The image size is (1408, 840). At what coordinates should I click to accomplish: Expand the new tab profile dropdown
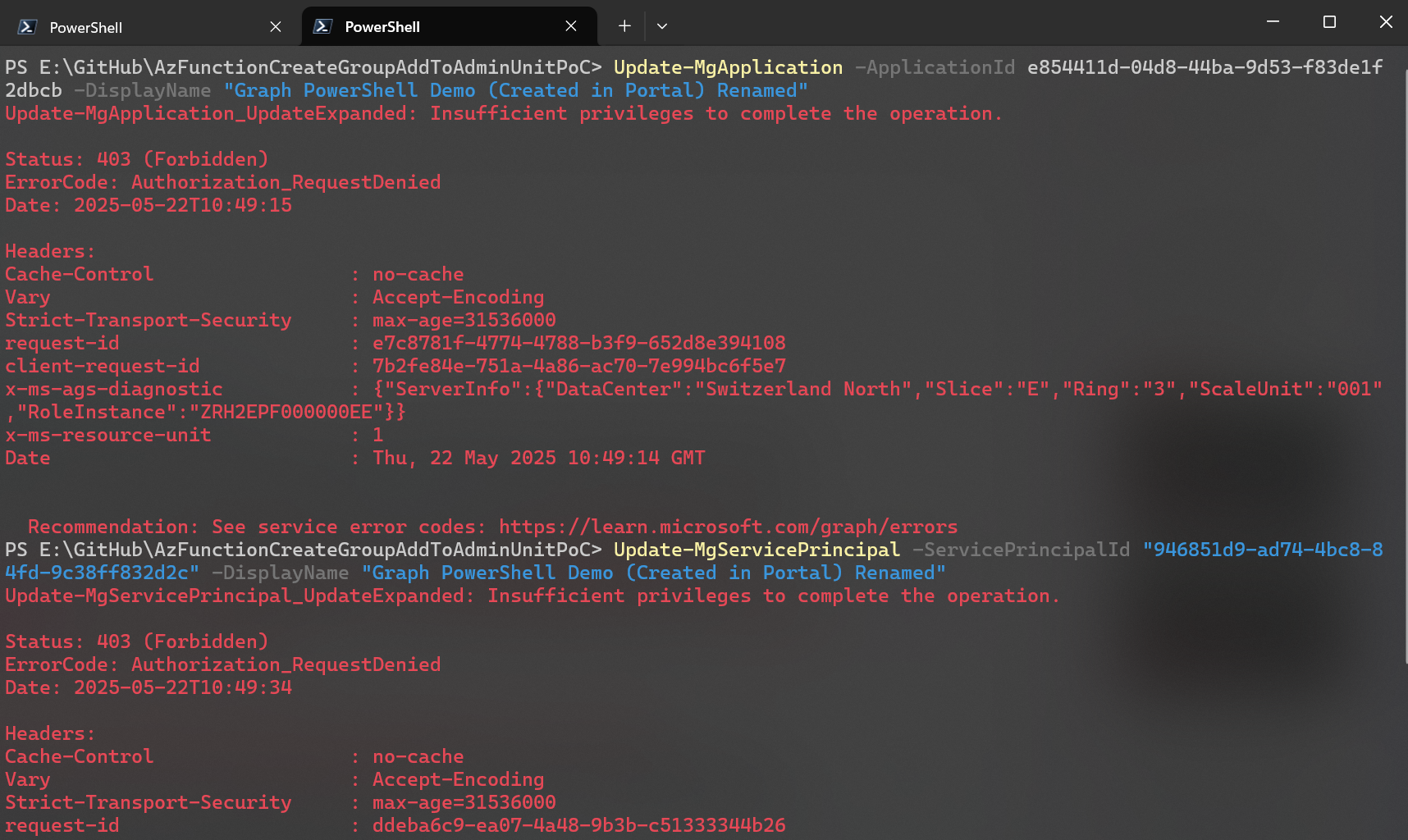point(662,26)
